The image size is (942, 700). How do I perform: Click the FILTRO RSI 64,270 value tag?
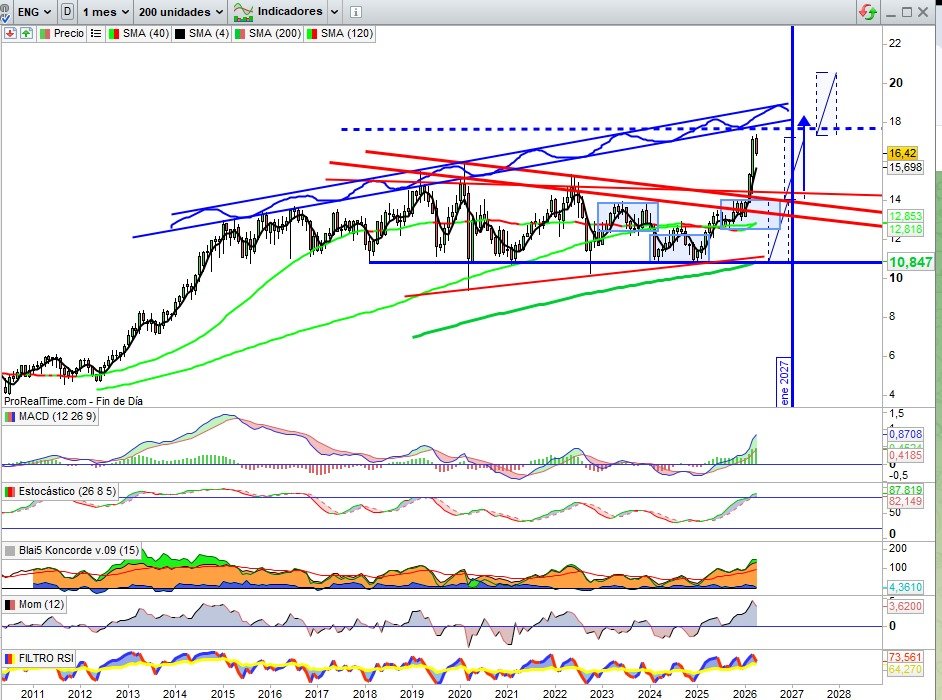[x=905, y=669]
